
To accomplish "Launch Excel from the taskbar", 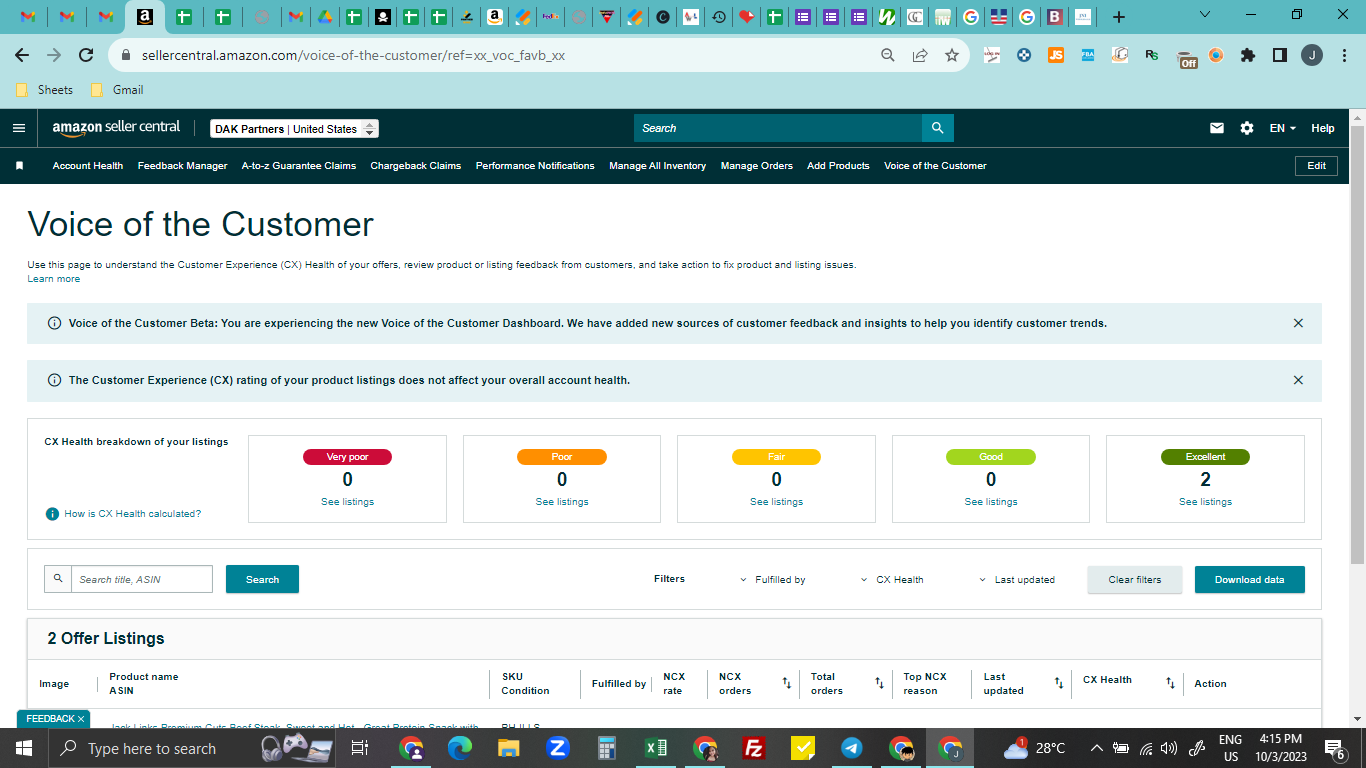I will point(656,748).
